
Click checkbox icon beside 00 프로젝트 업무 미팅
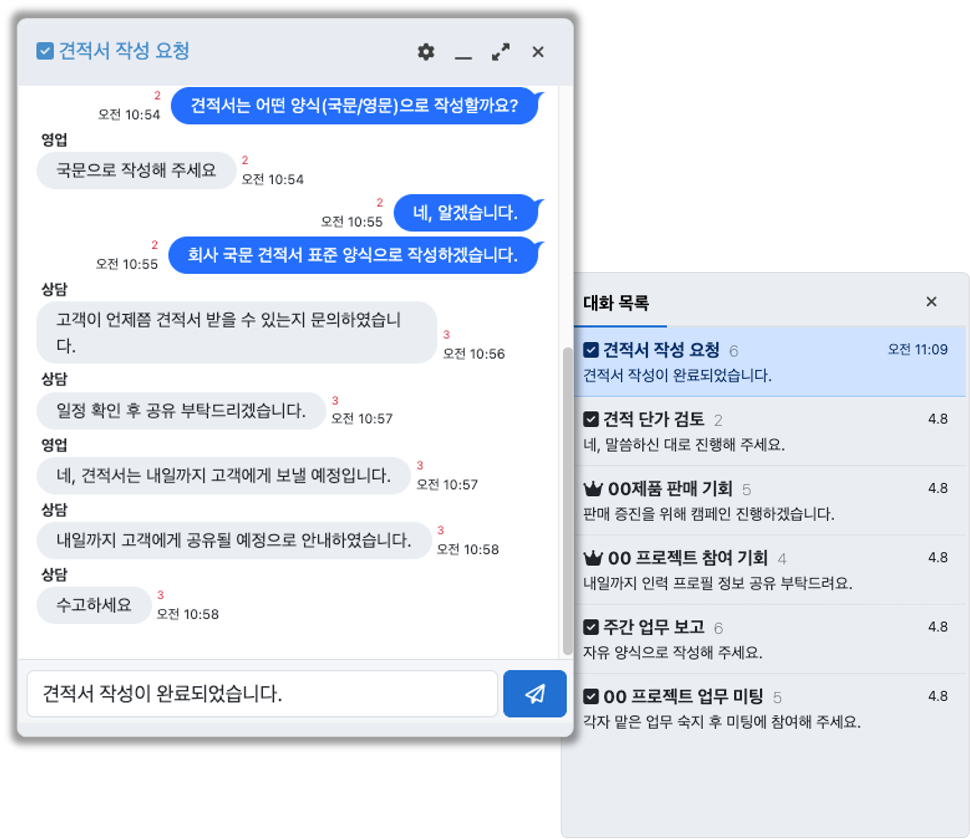point(591,697)
